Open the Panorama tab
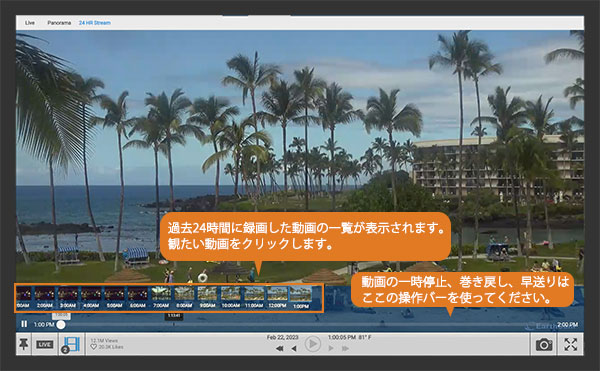600x371 pixels. (59, 23)
